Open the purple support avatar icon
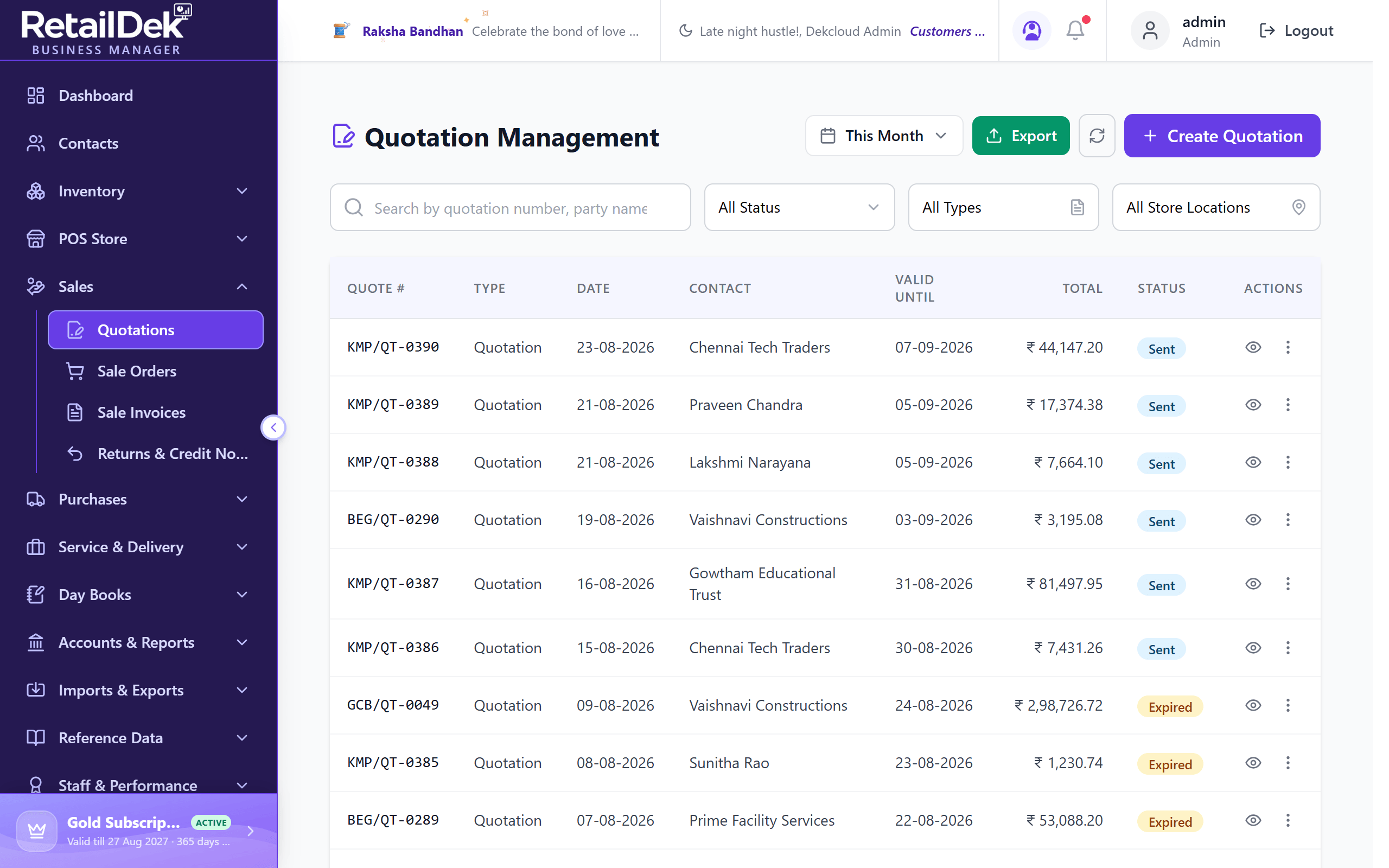 (1031, 30)
